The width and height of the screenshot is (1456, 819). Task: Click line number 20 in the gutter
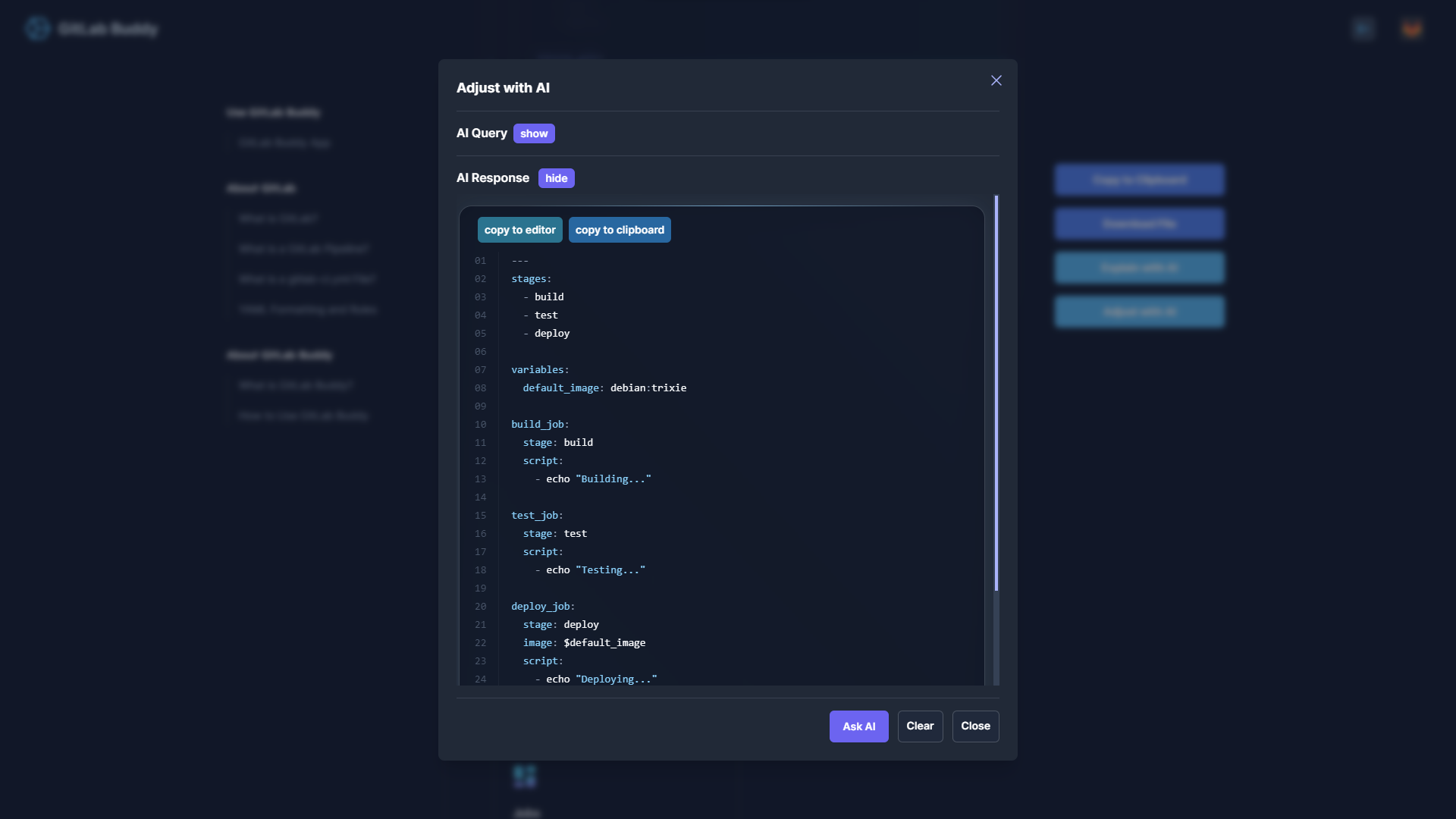[x=480, y=606]
